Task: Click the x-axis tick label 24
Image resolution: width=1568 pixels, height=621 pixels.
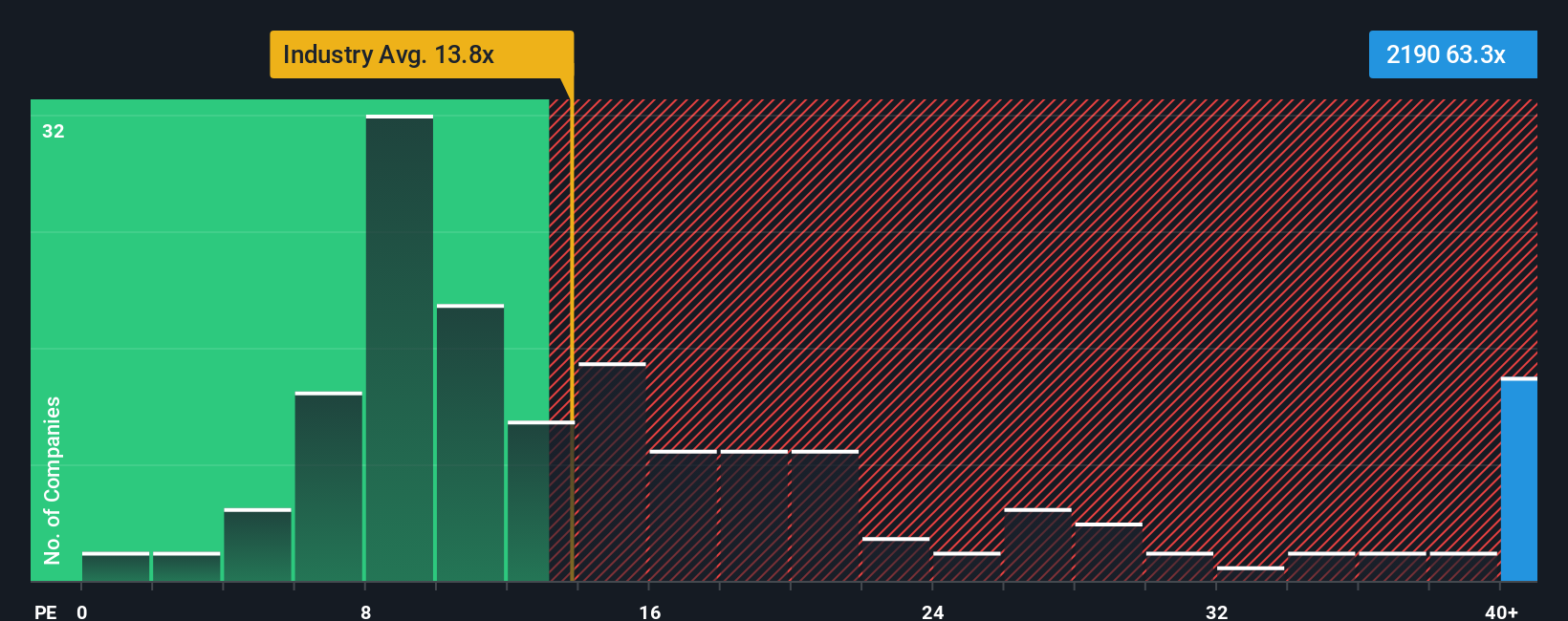Action: (933, 611)
